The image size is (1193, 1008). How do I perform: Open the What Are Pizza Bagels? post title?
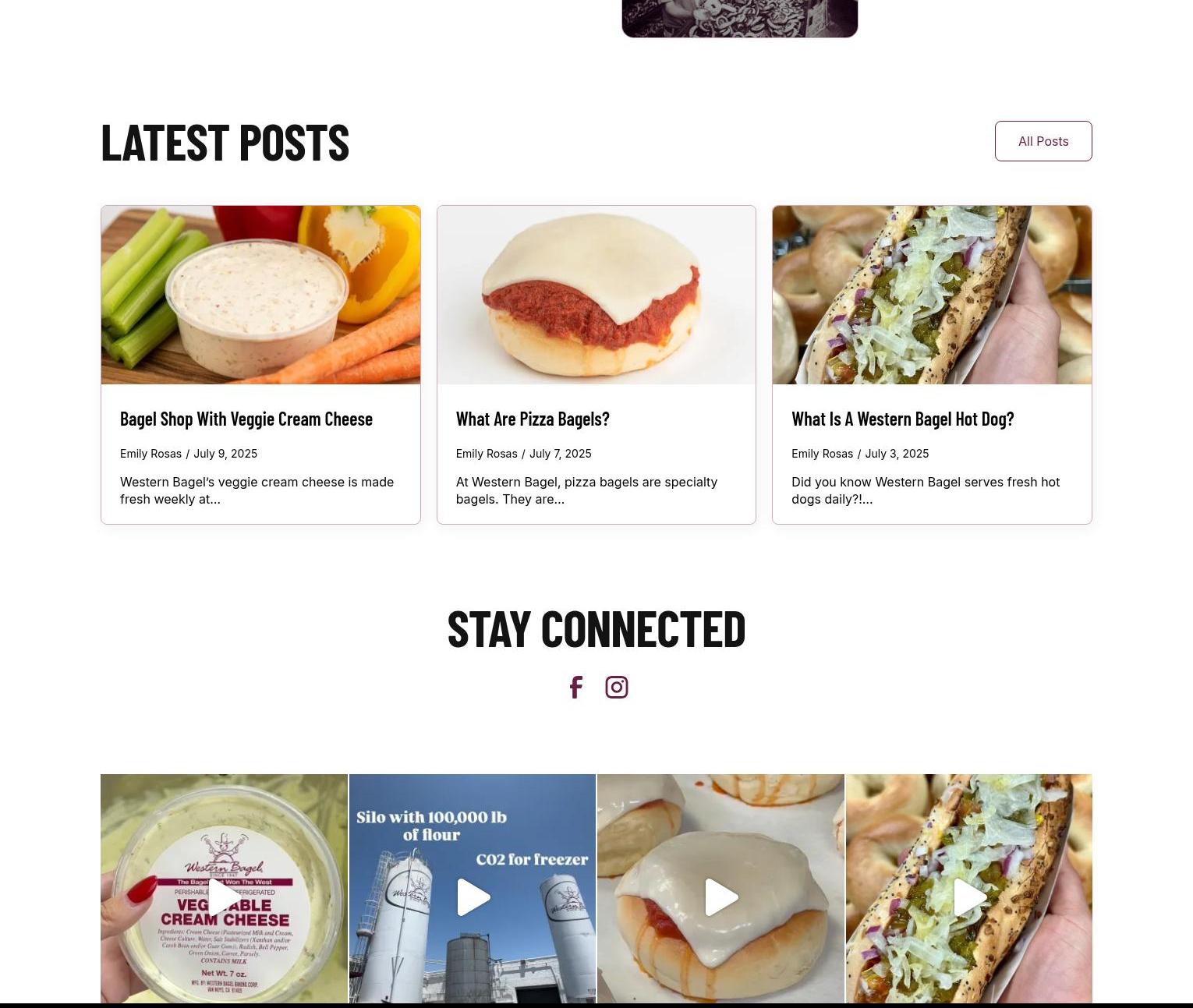(x=533, y=419)
